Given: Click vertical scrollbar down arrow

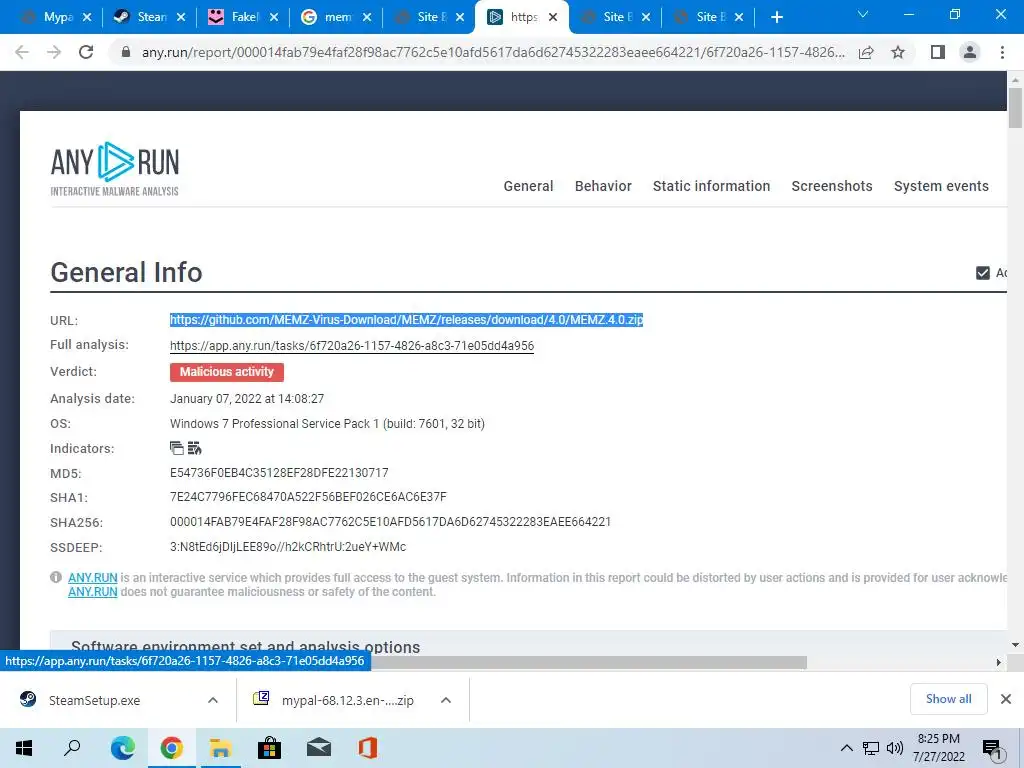Looking at the screenshot, I should click(1015, 645).
